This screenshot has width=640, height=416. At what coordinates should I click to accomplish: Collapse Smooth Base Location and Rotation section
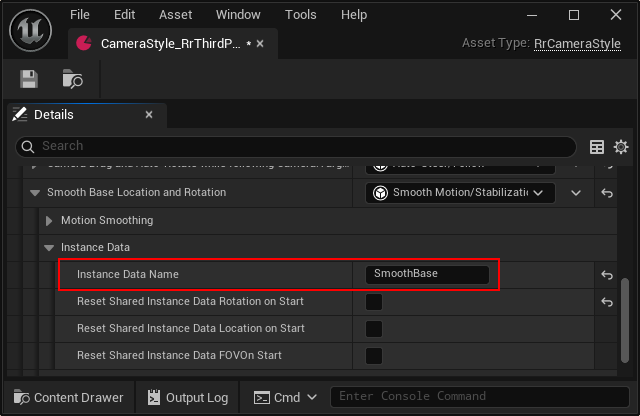pyautogui.click(x=35, y=193)
